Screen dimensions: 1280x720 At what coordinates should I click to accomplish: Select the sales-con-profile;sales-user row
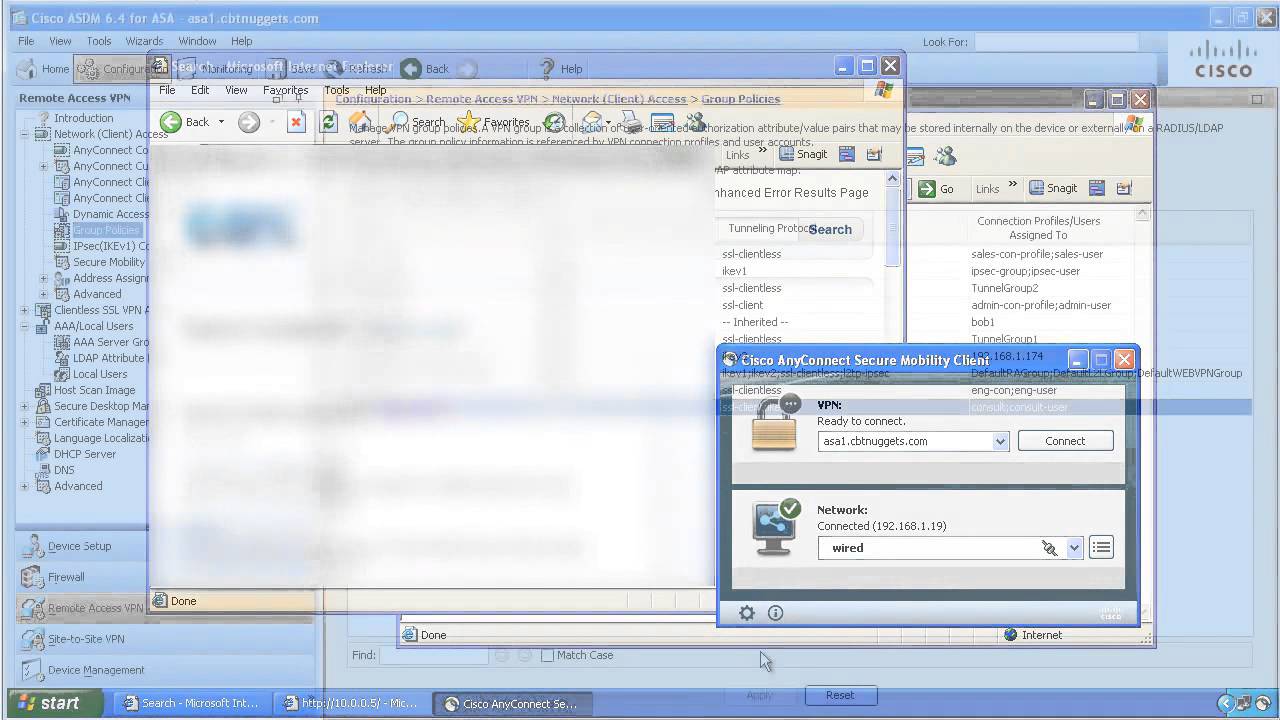[1037, 254]
